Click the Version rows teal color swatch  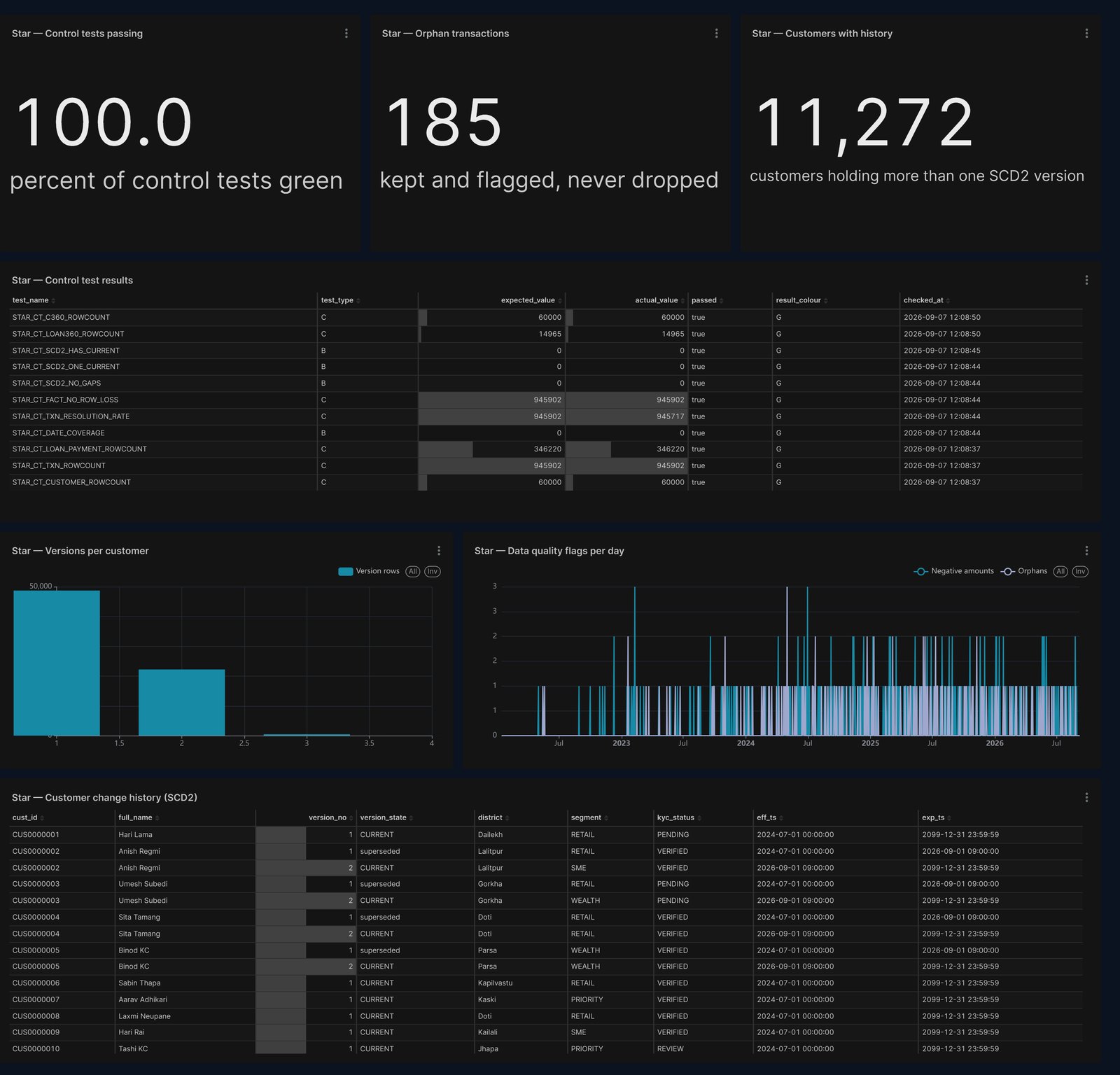[346, 571]
